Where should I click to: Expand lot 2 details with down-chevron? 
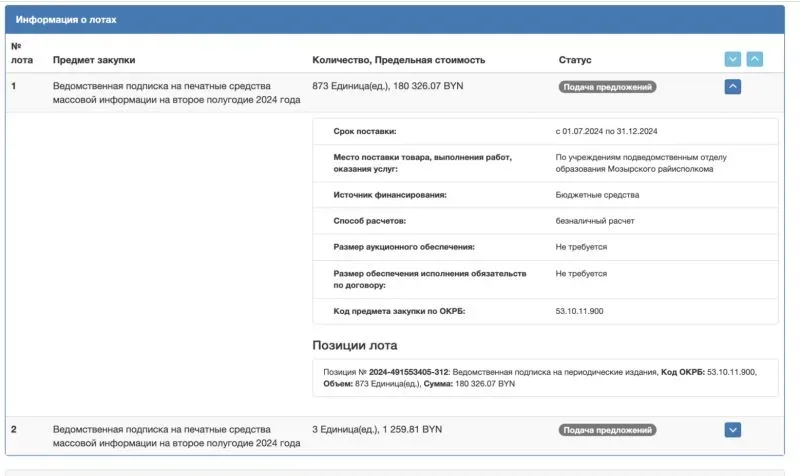pyautogui.click(x=732, y=430)
